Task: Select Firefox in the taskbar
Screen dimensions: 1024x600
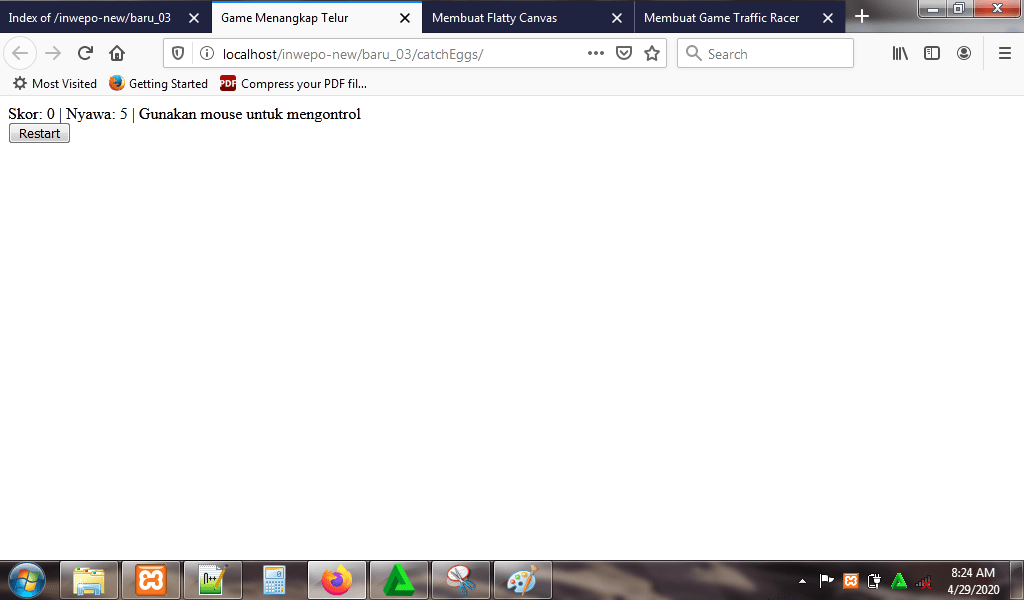Action: [x=337, y=580]
